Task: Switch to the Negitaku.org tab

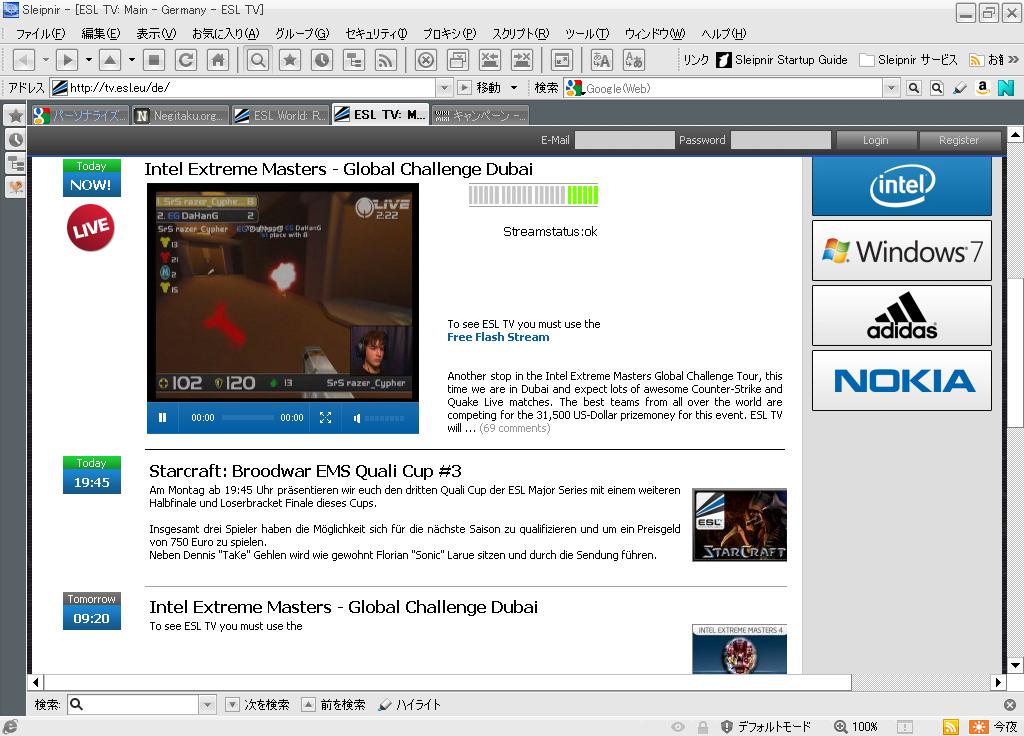Action: tap(180, 116)
